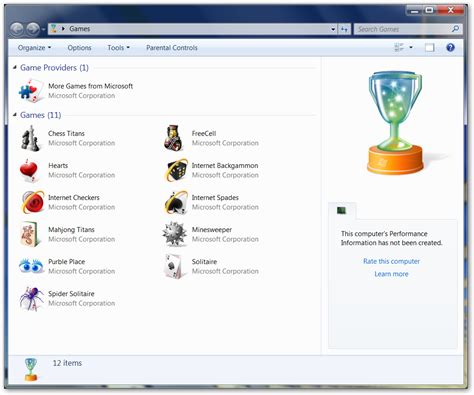This screenshot has height=395, width=474.
Task: Click the Games folder icon in address bar
Action: (x=53, y=29)
